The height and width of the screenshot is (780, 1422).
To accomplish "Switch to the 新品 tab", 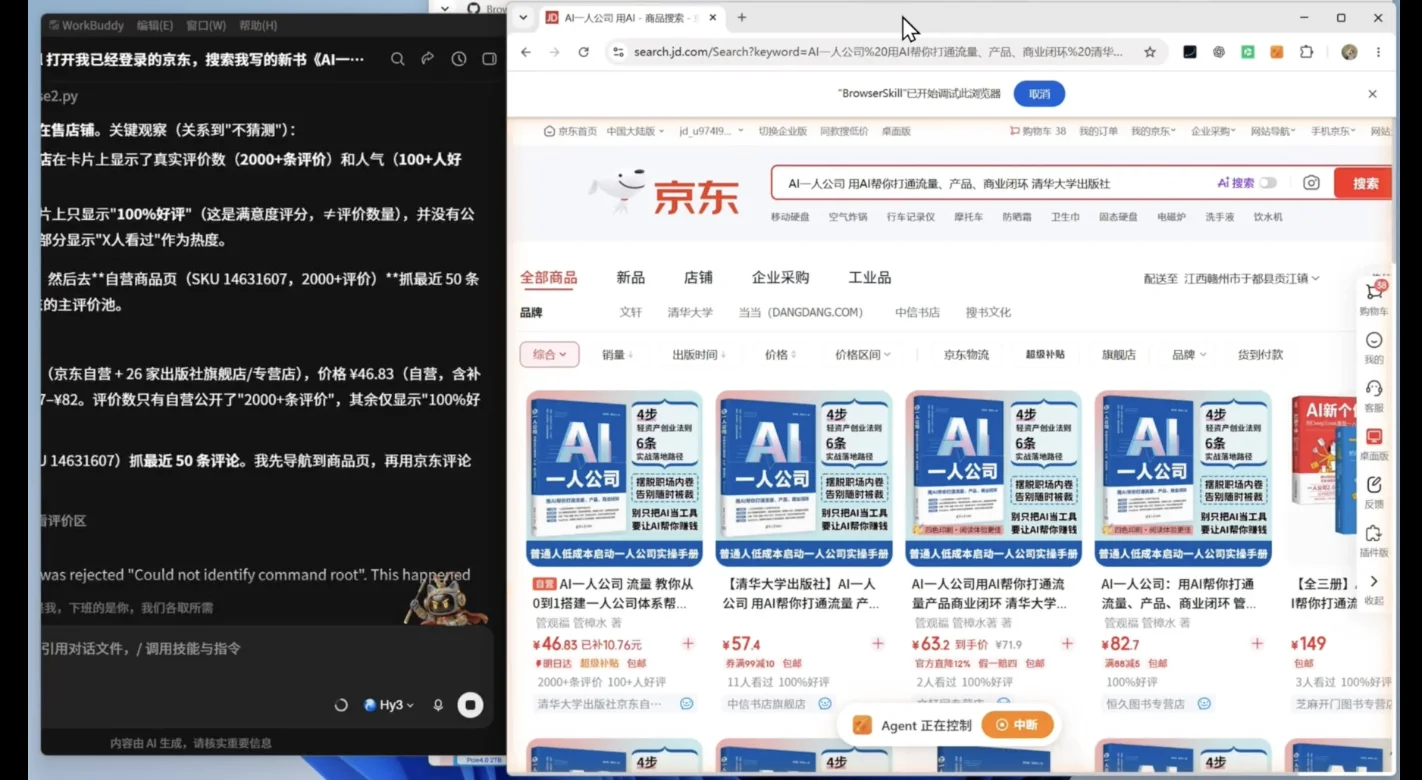I will 630,277.
